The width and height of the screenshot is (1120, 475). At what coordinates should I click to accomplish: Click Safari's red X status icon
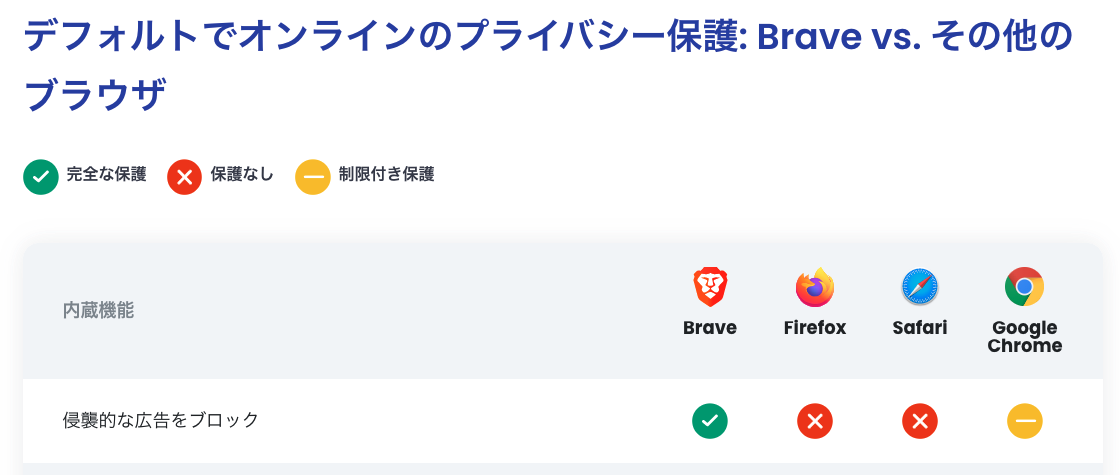[x=920, y=421]
